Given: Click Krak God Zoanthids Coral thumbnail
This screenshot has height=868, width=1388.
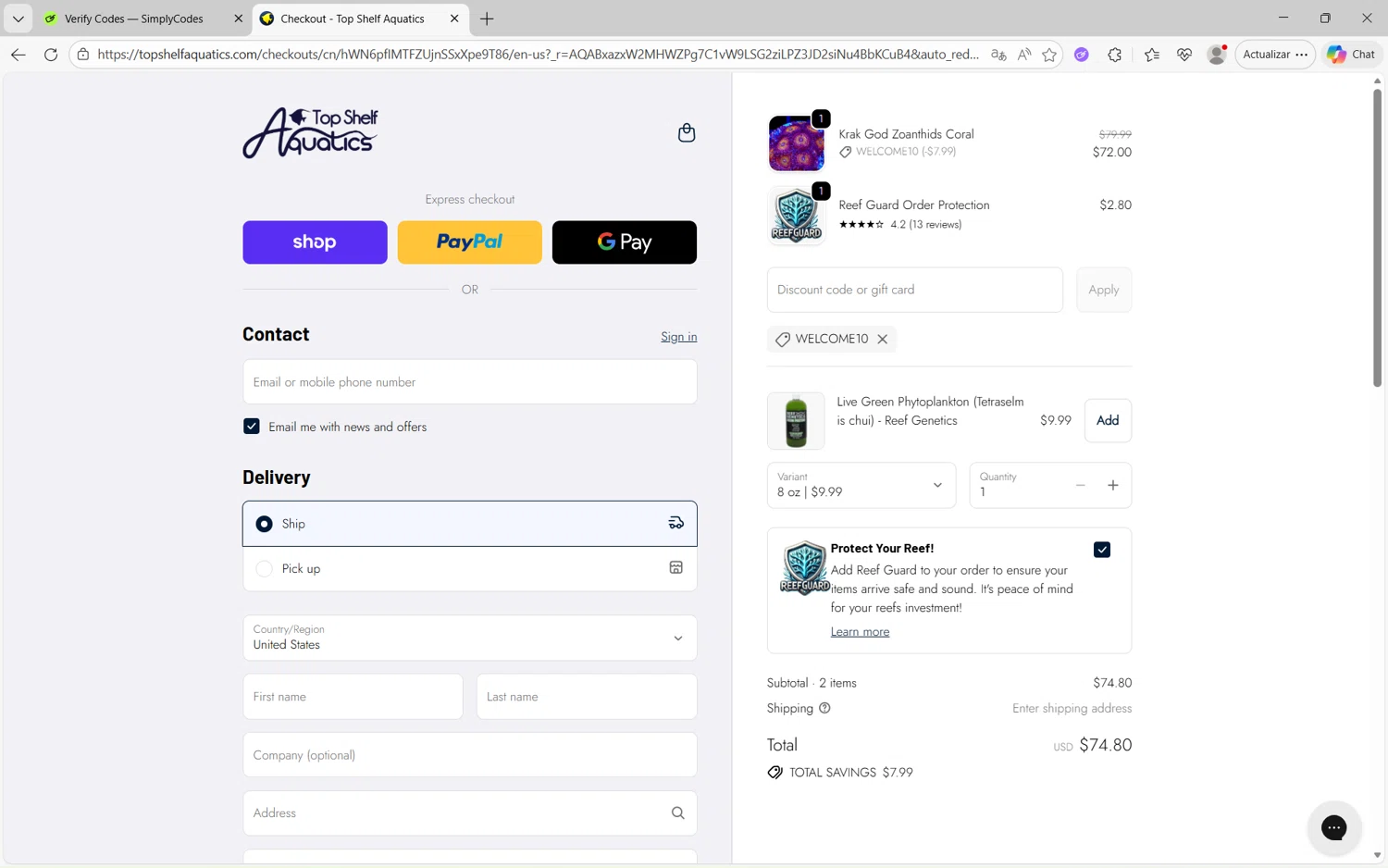Looking at the screenshot, I should [796, 143].
